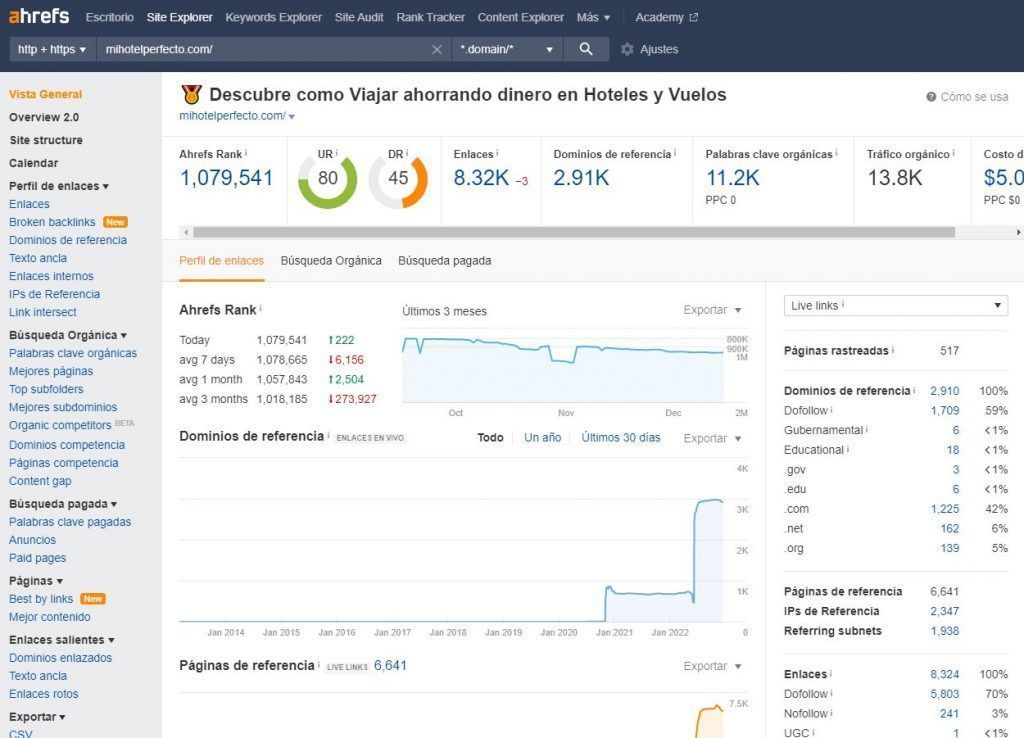1024x738 pixels.
Task: Open Content Explorer in top navigation
Action: pos(520,17)
